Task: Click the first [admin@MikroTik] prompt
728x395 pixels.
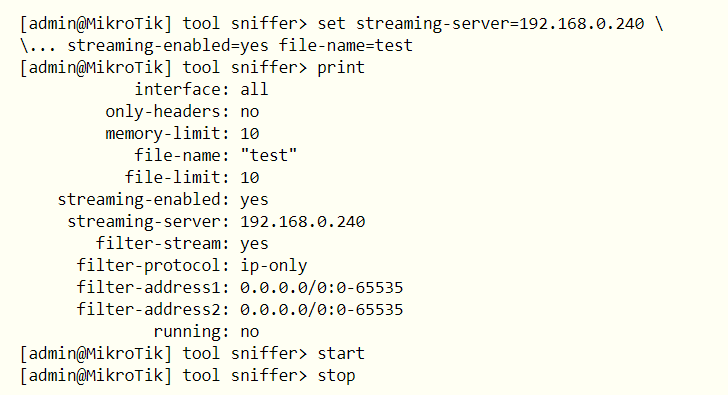Action: tap(96, 24)
